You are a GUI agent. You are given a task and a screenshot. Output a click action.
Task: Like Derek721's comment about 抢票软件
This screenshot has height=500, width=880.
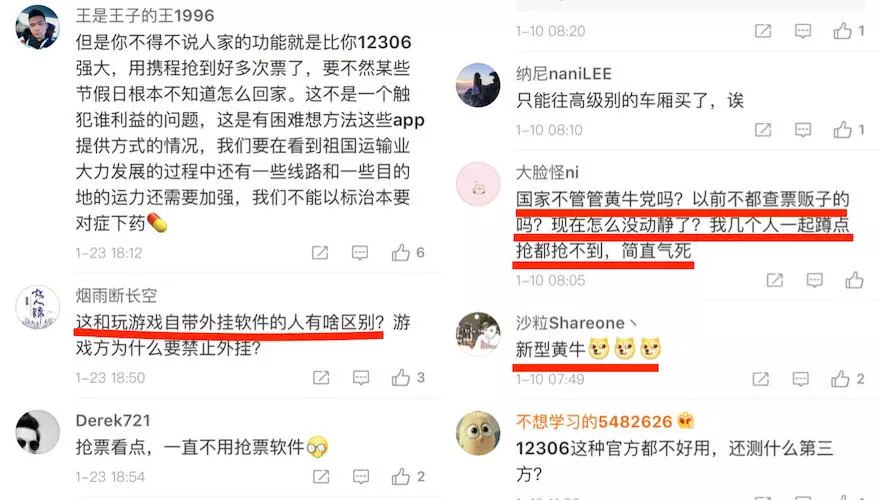401,477
